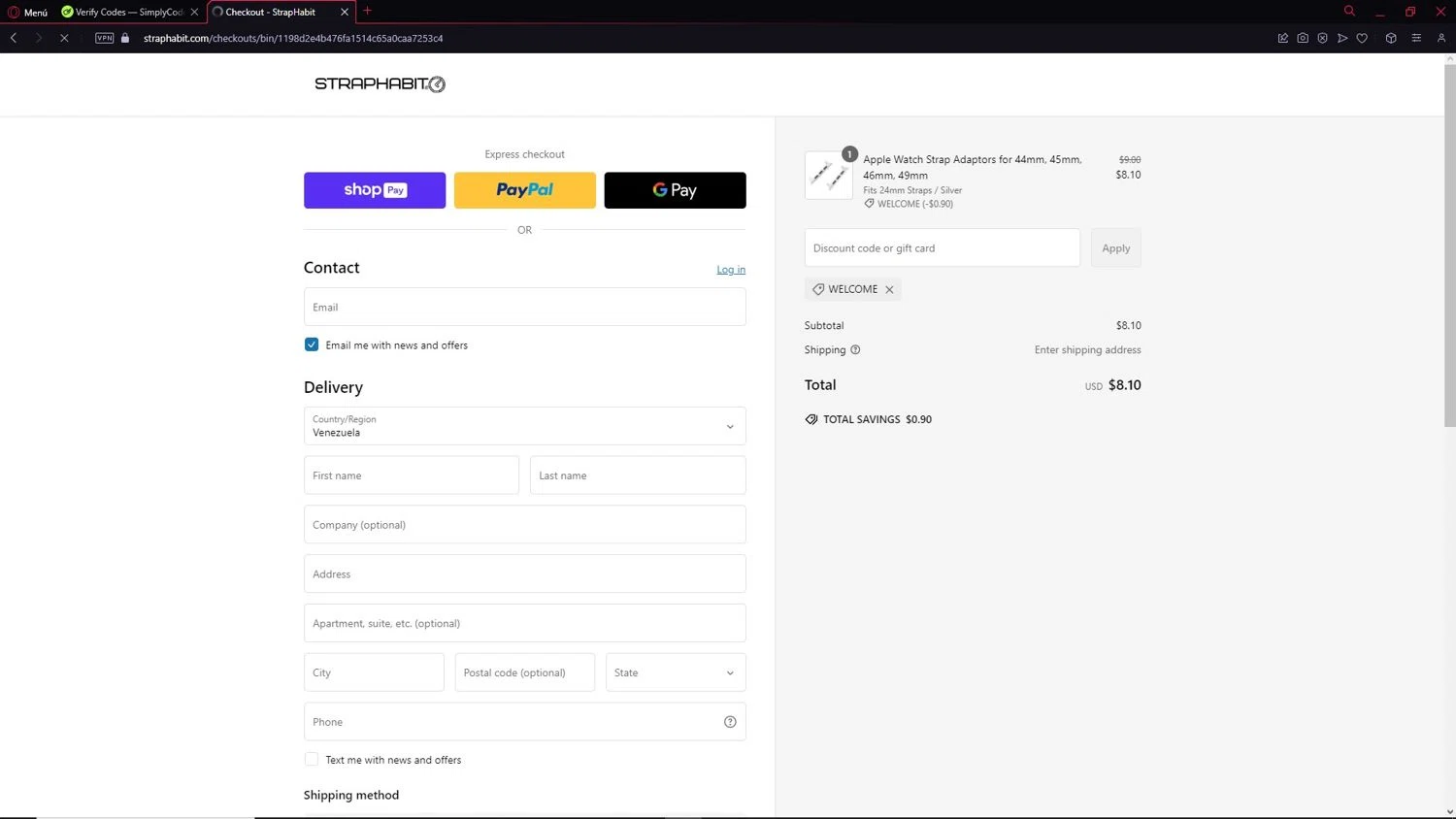Viewport: 1456px width, 819px height.
Task: Pay with Google Pay express checkout
Action: click(675, 190)
